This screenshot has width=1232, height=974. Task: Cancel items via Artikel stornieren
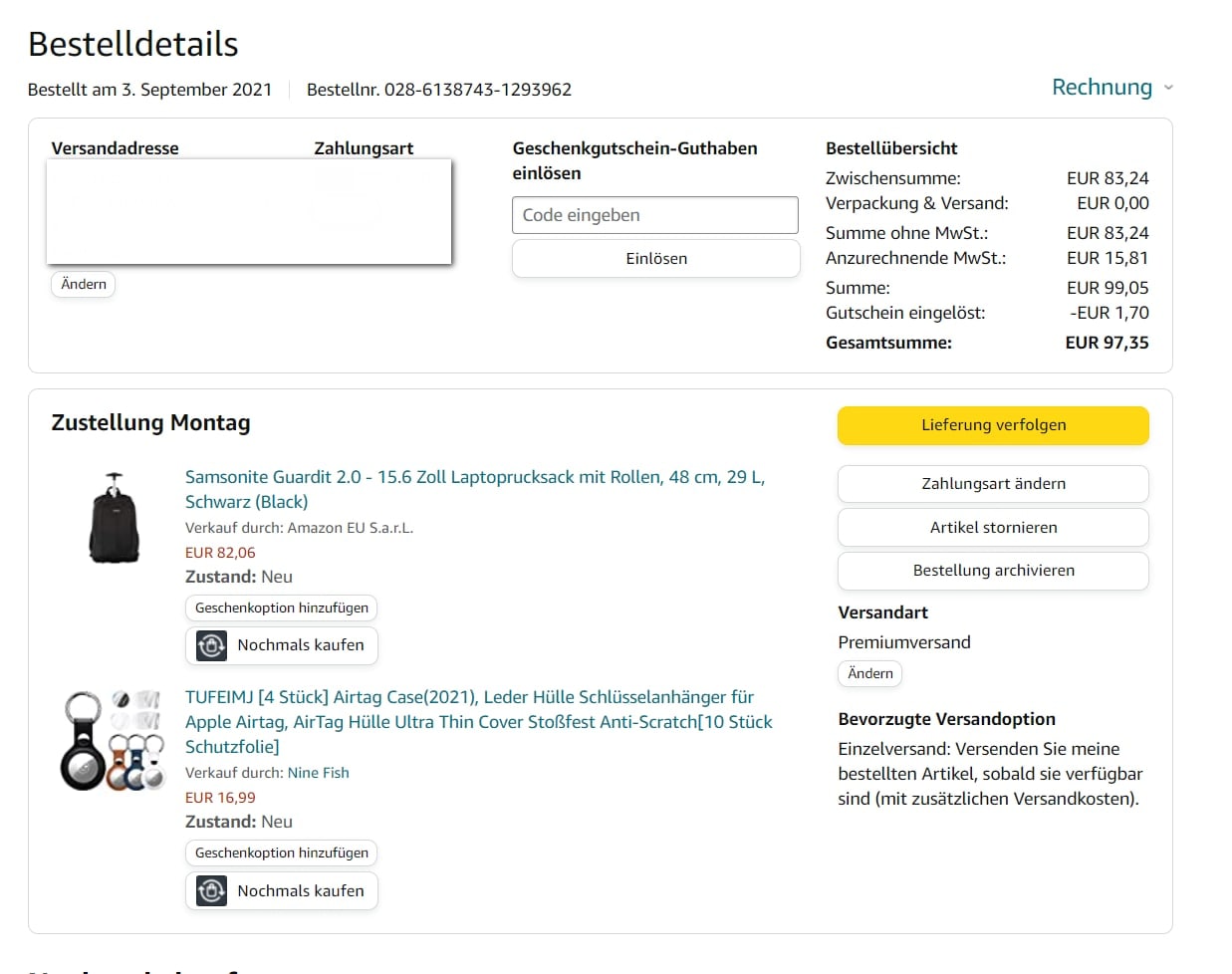click(992, 528)
